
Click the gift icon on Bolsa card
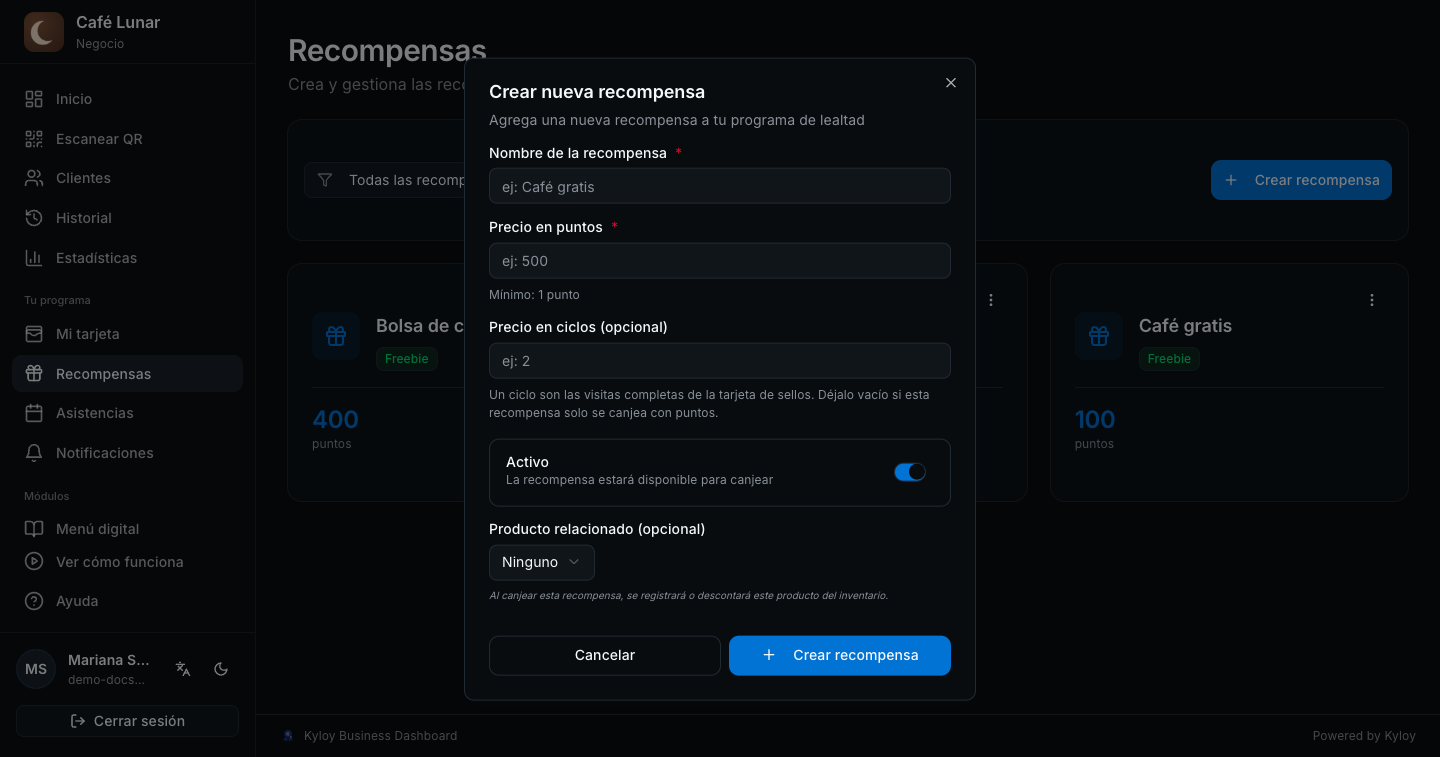[336, 336]
